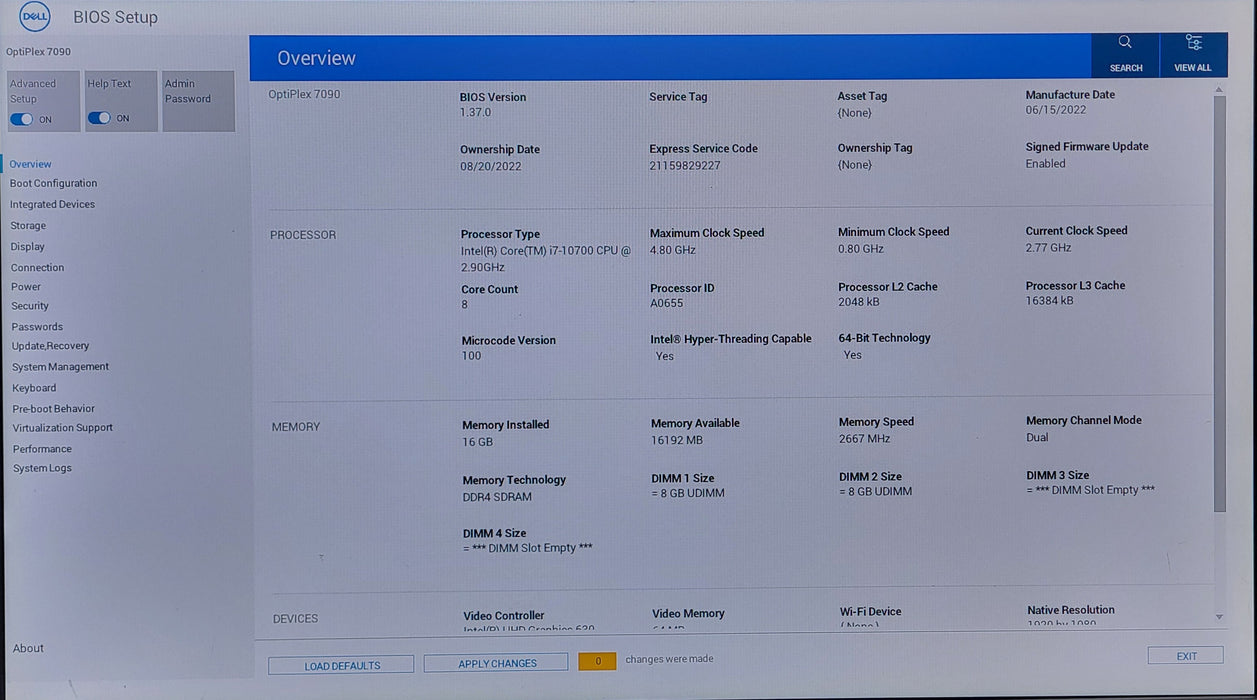
Task: Click the Intel Hyper-Threading Capable label
Action: [731, 339]
